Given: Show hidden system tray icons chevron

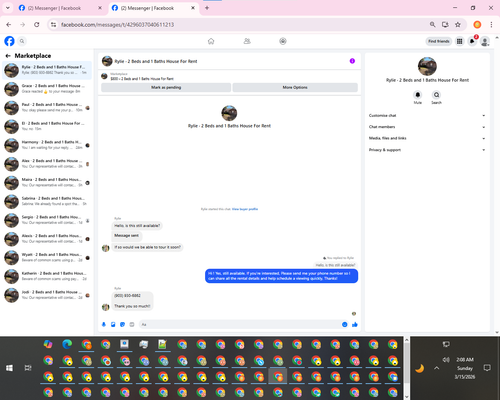Looking at the screenshot, I should click(x=436, y=368).
